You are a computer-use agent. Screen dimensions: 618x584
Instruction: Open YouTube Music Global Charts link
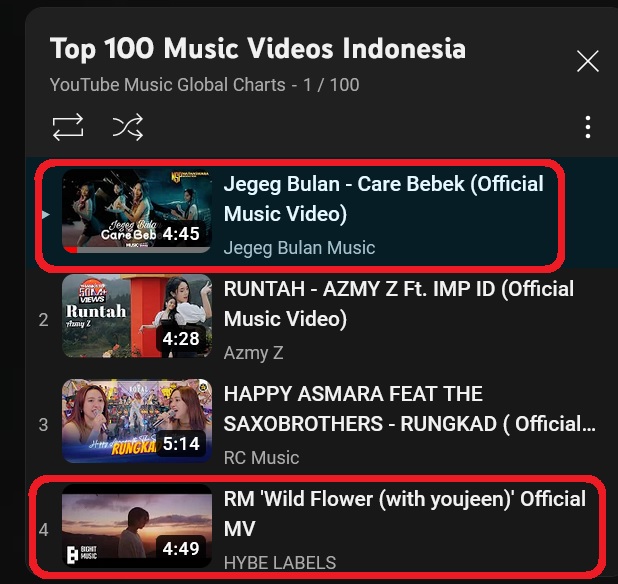(x=168, y=85)
